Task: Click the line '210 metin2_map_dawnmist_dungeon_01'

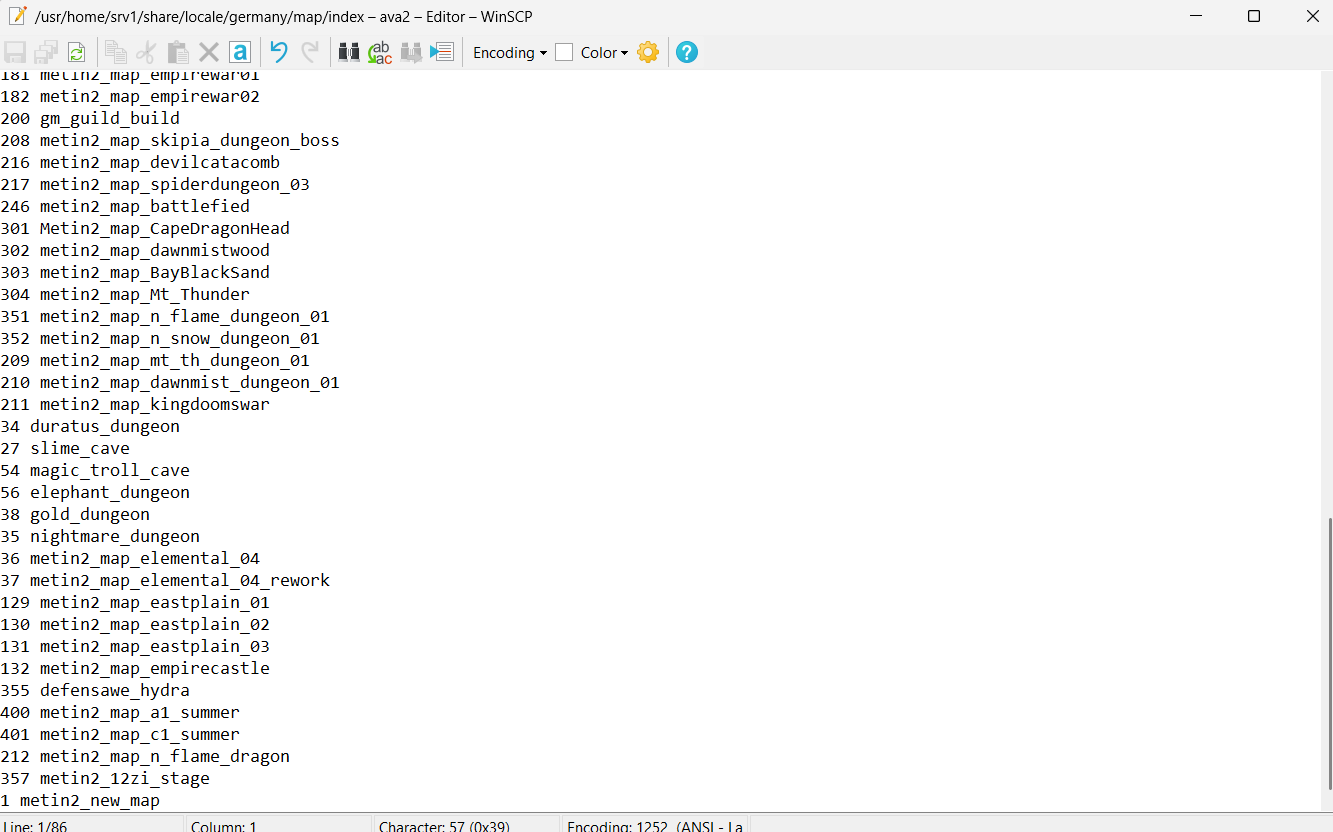Action: (x=170, y=382)
